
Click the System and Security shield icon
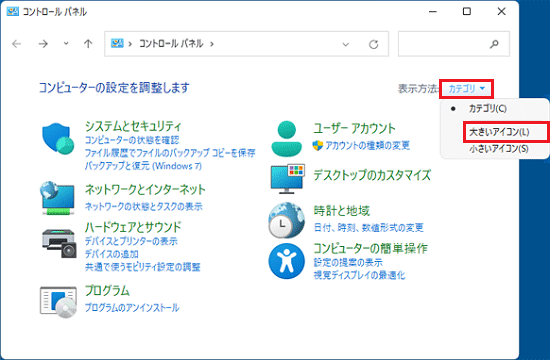[58, 138]
